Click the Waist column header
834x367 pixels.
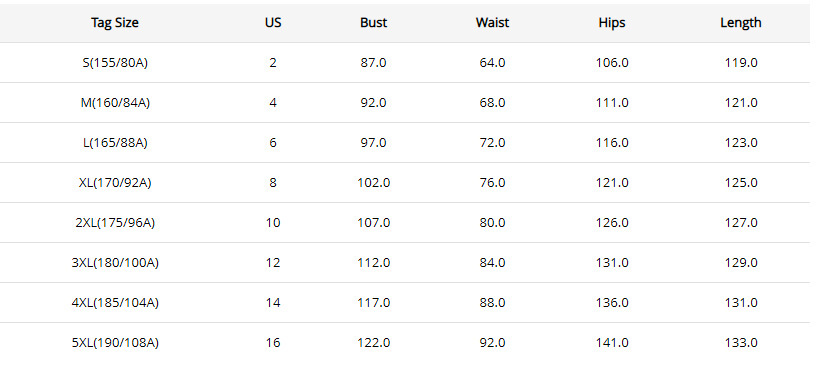pyautogui.click(x=492, y=23)
